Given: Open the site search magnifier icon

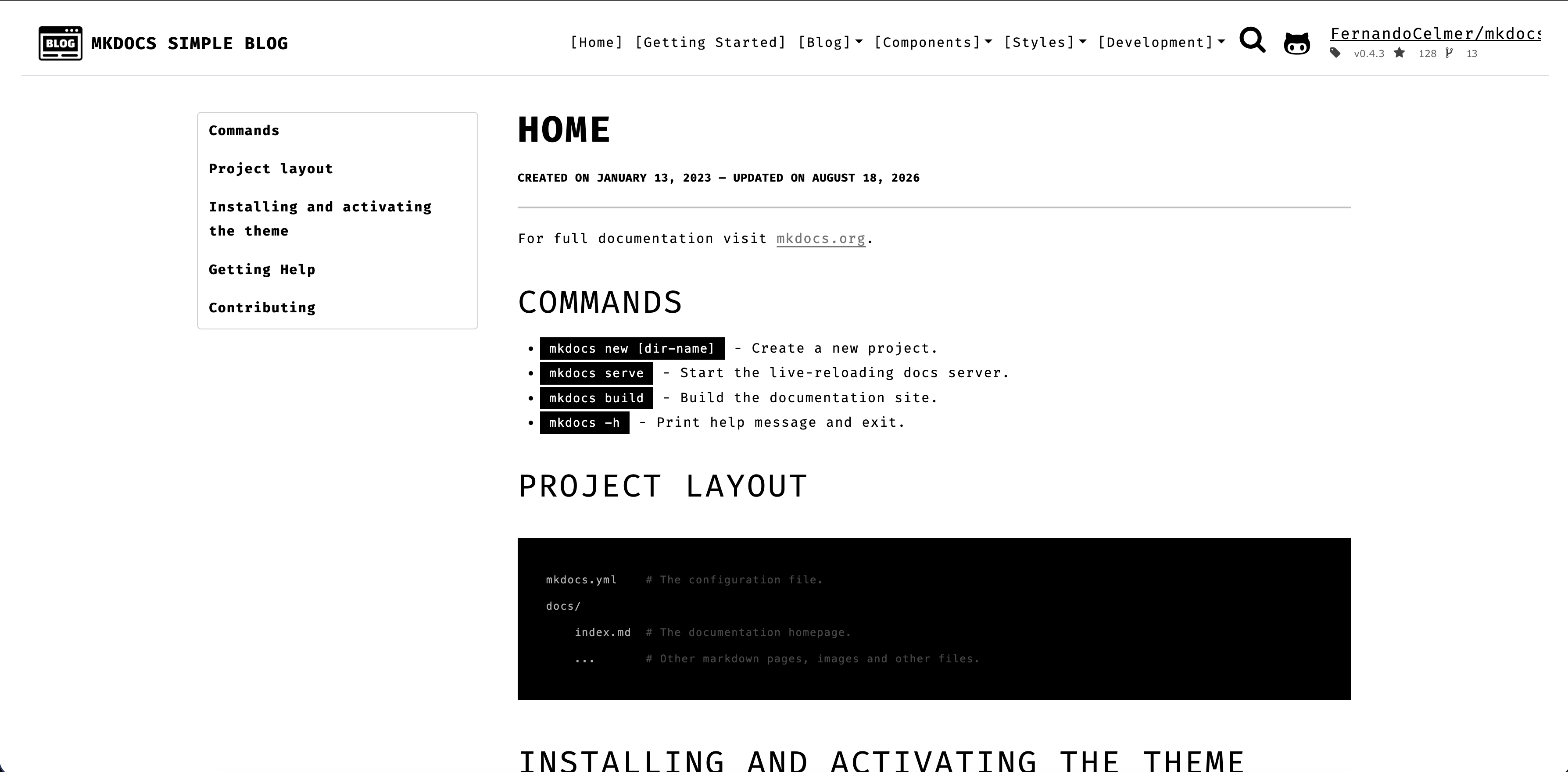Looking at the screenshot, I should 1252,41.
